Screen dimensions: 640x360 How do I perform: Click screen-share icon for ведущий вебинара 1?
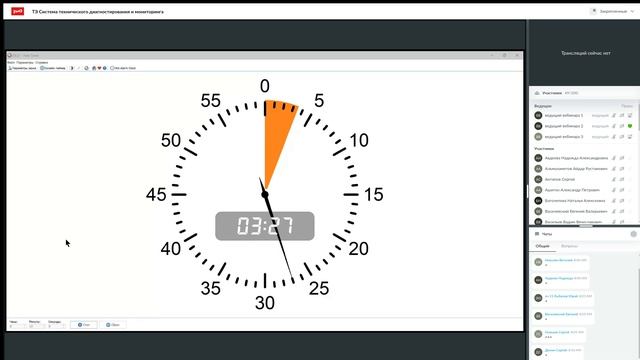pos(630,116)
